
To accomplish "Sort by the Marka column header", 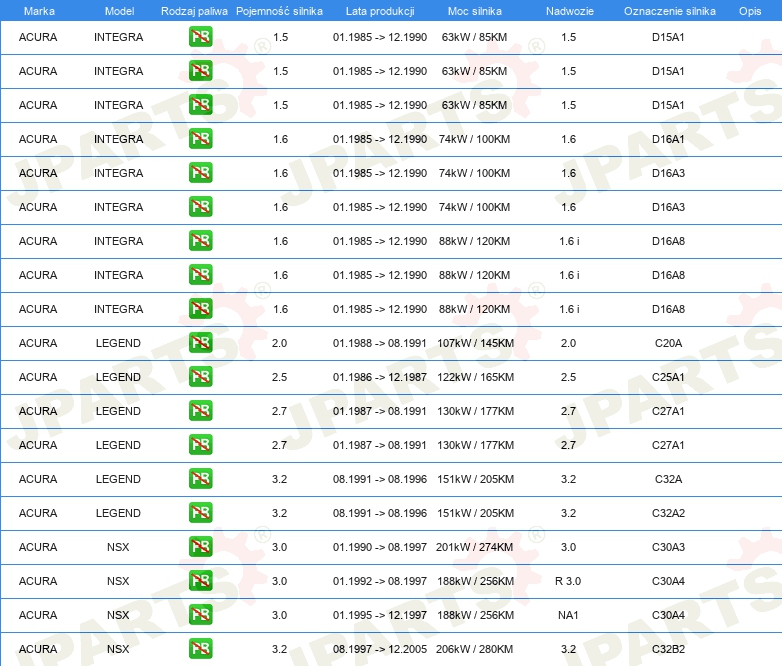I will click(x=39, y=11).
